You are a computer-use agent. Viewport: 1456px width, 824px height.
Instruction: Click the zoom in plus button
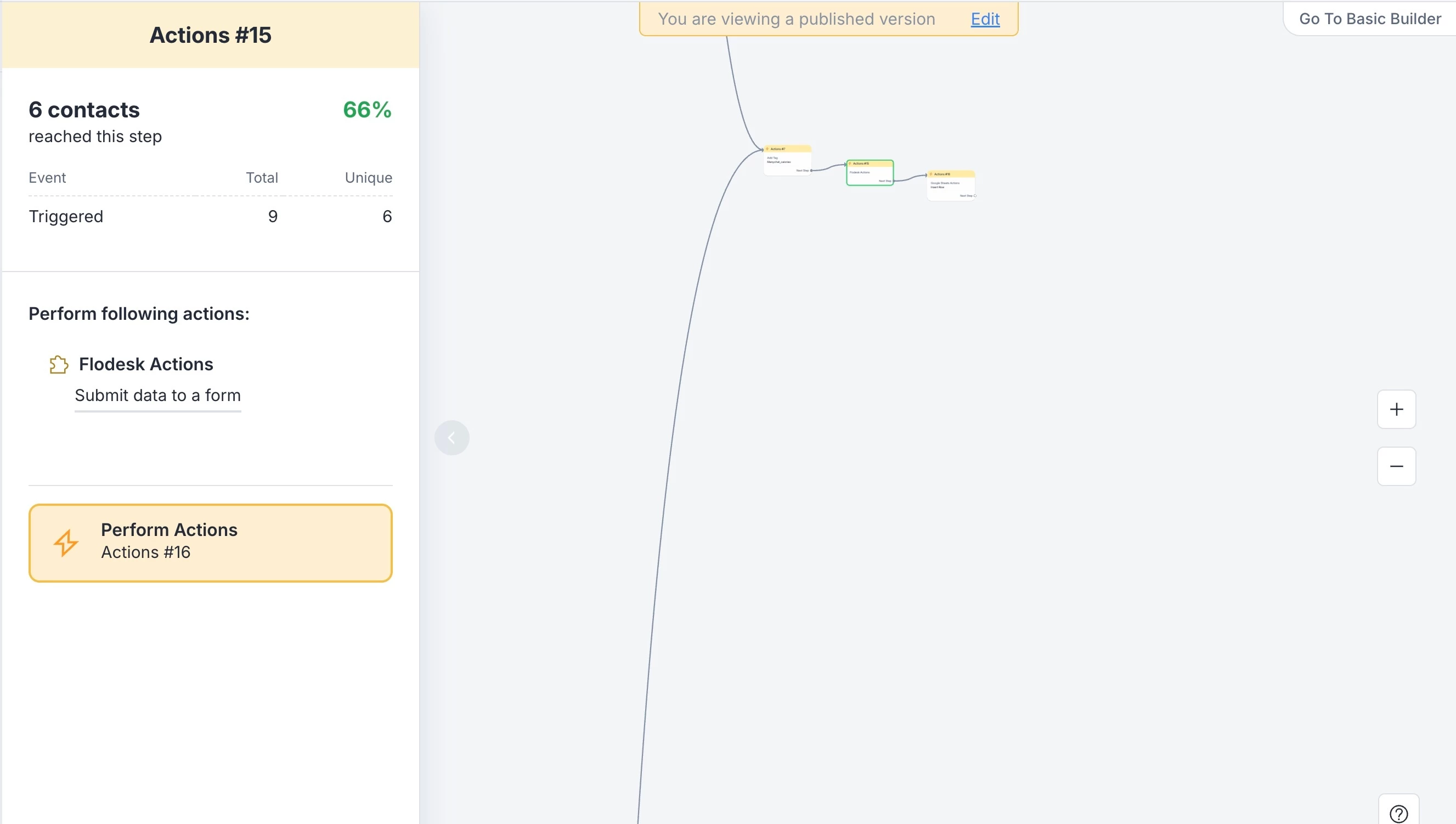click(1396, 409)
